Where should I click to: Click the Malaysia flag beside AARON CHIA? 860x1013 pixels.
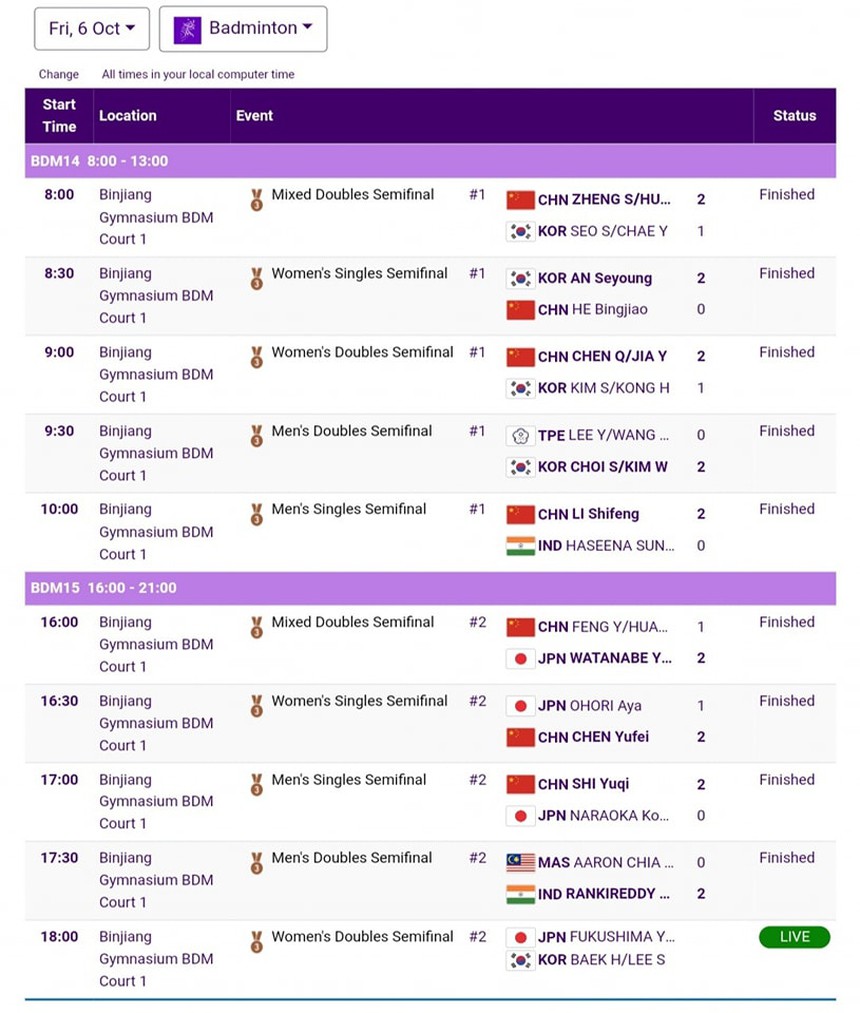click(520, 863)
